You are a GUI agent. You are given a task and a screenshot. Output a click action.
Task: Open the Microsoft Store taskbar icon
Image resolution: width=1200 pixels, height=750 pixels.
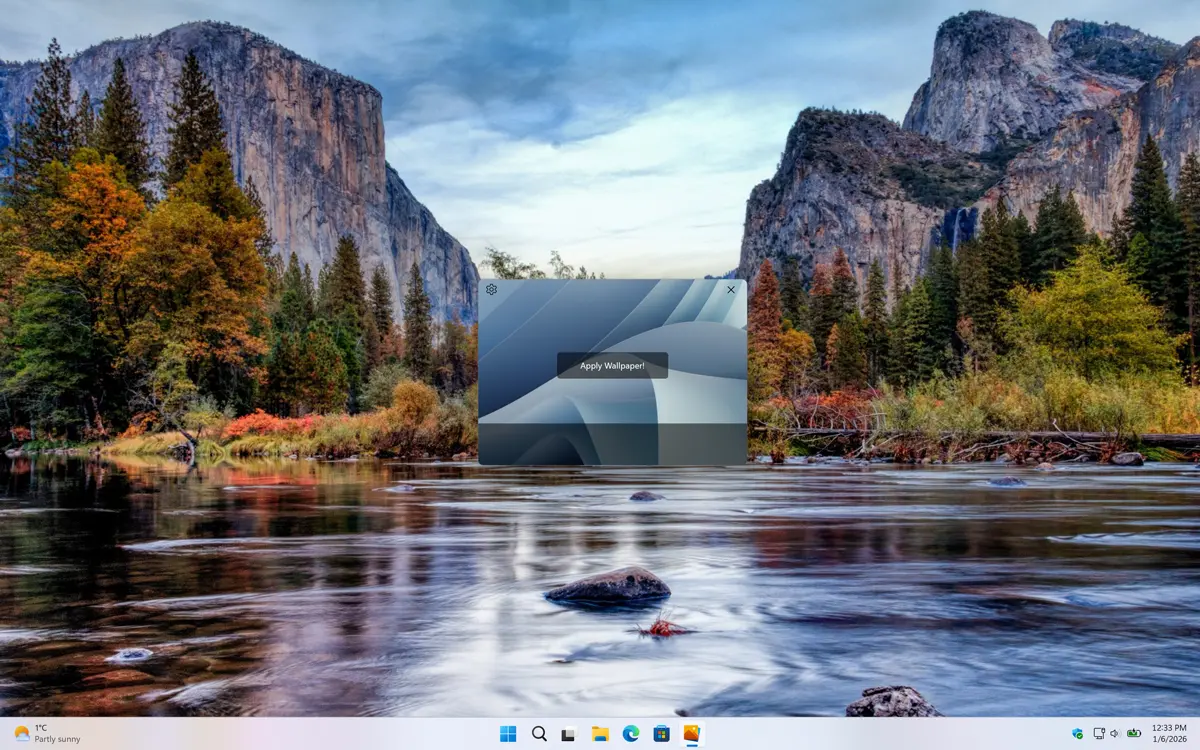tap(661, 734)
